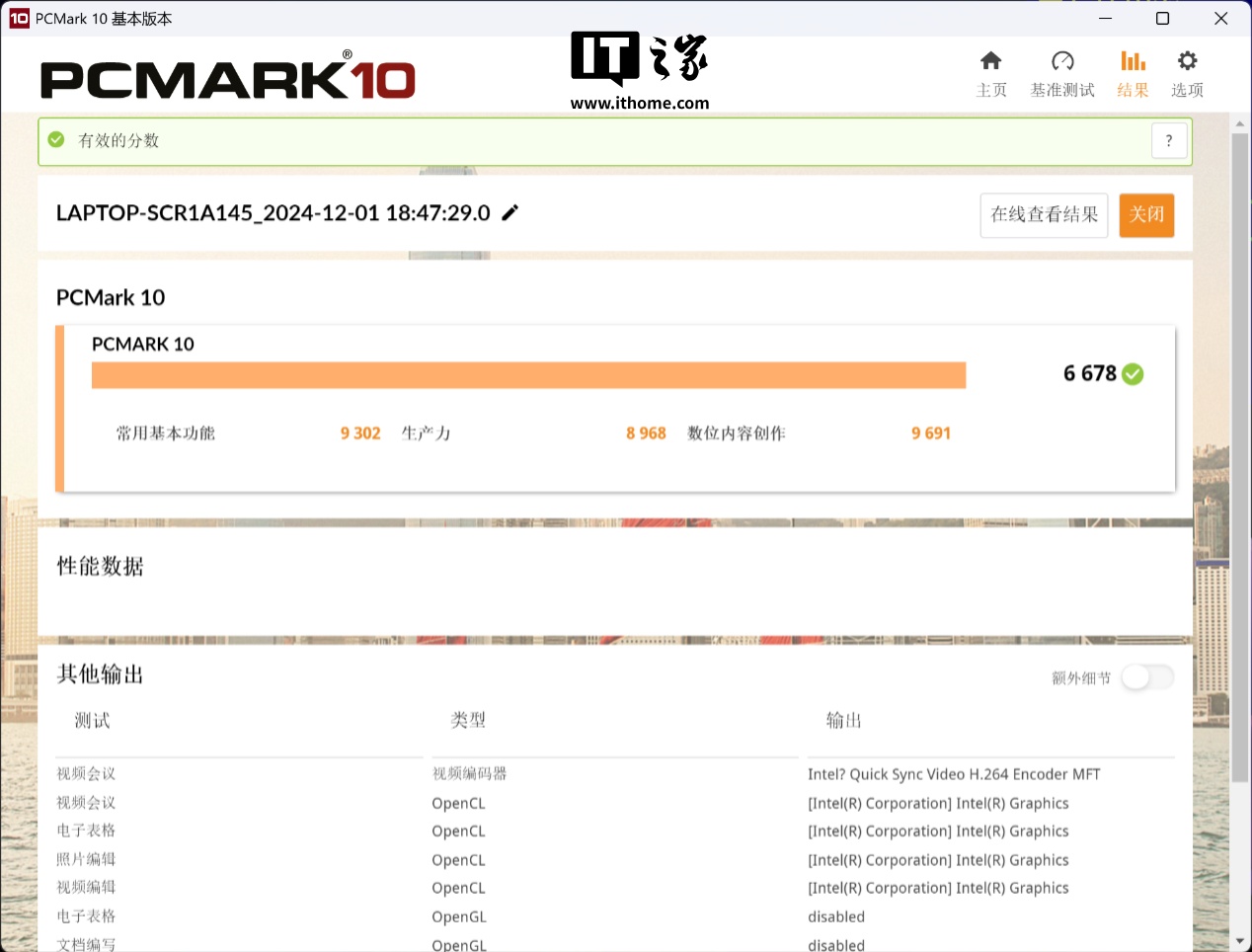Viewport: 1252px width, 952px height.
Task: Click the overall score 6 678
Action: [1090, 373]
